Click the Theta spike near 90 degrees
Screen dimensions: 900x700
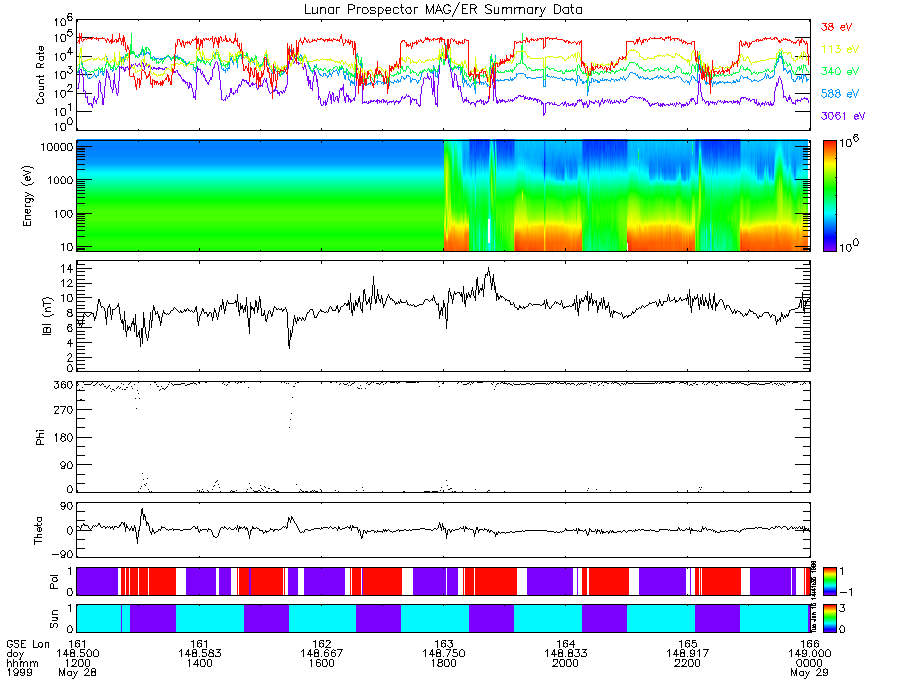[x=142, y=511]
